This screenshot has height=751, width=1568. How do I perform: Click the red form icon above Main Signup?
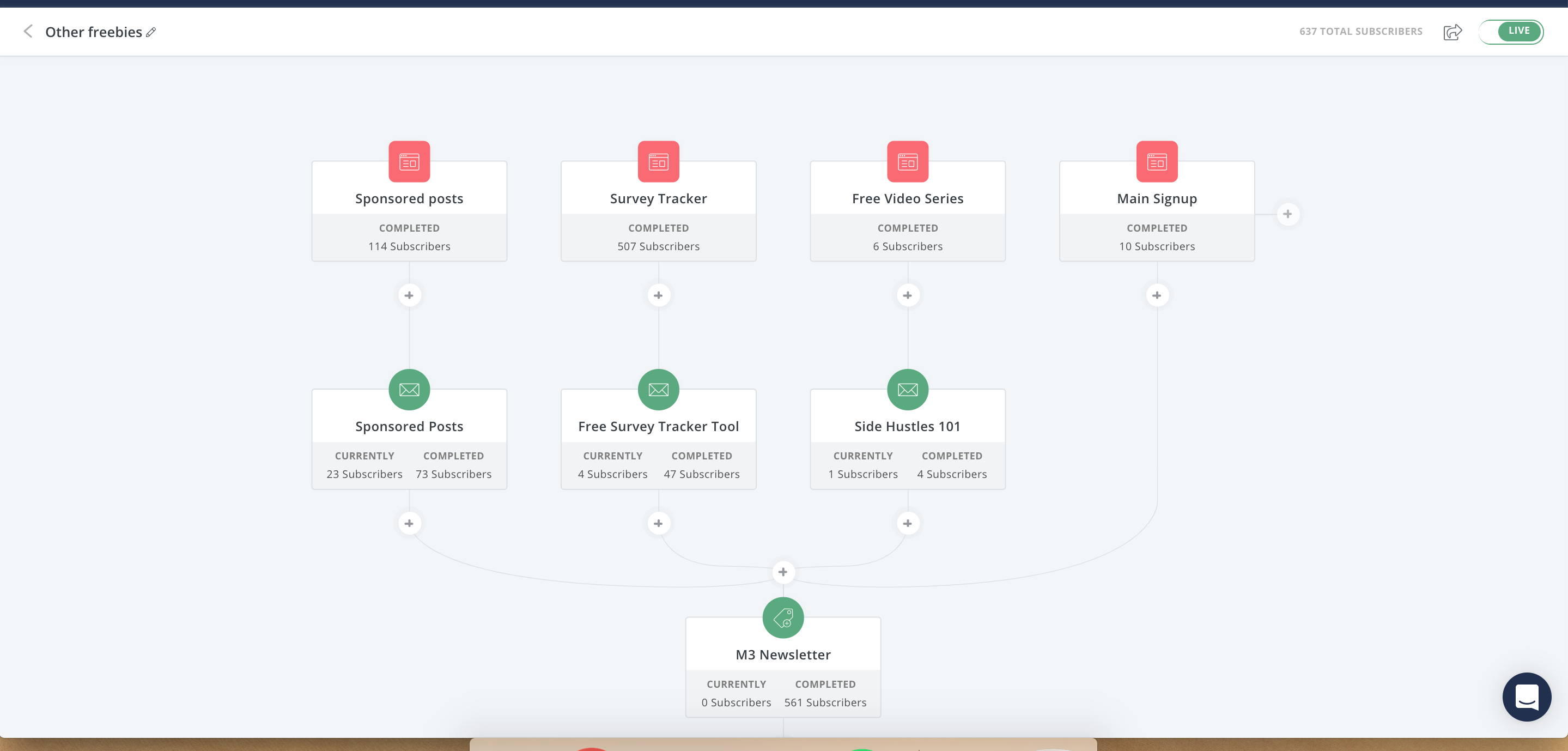(1157, 161)
